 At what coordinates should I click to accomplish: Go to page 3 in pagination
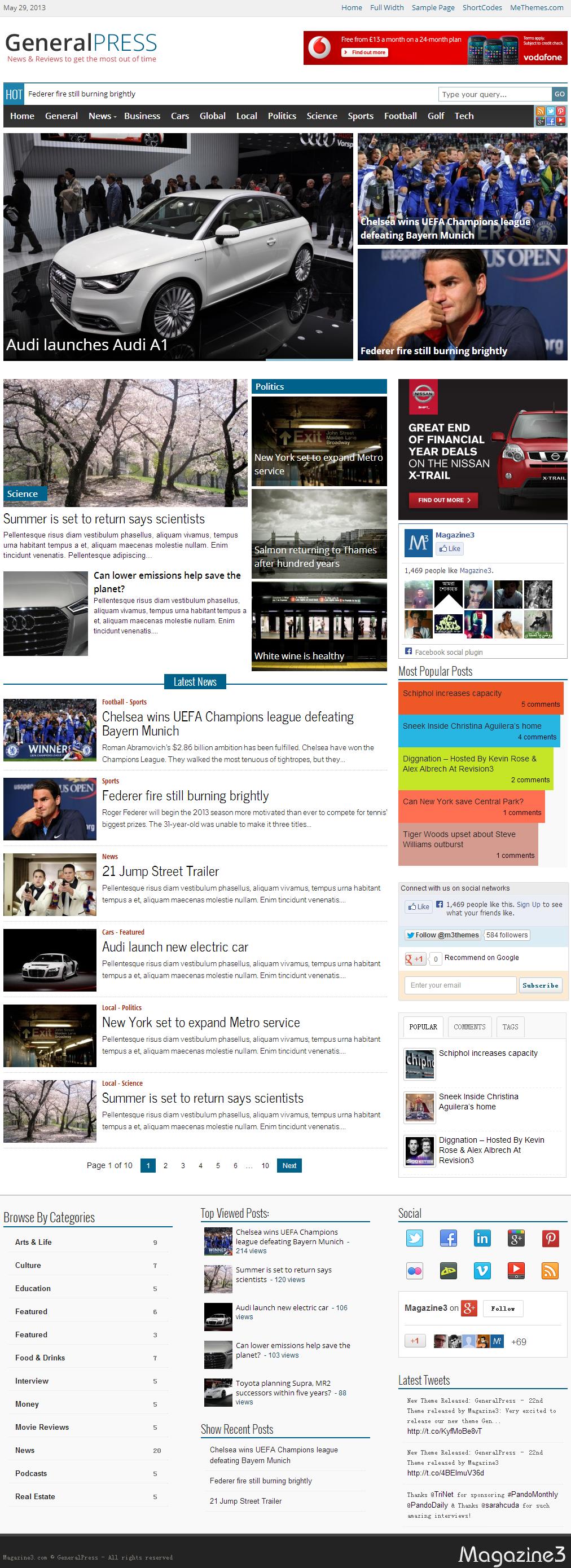tap(183, 1166)
